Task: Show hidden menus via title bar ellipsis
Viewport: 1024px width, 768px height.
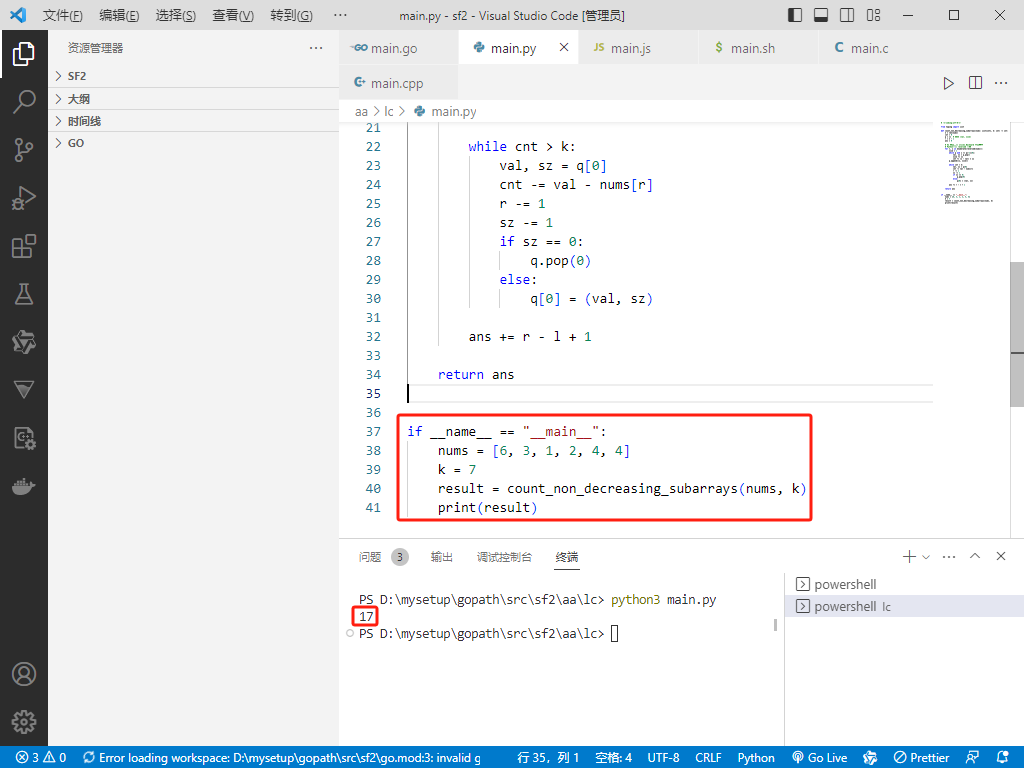Action: pyautogui.click(x=340, y=15)
